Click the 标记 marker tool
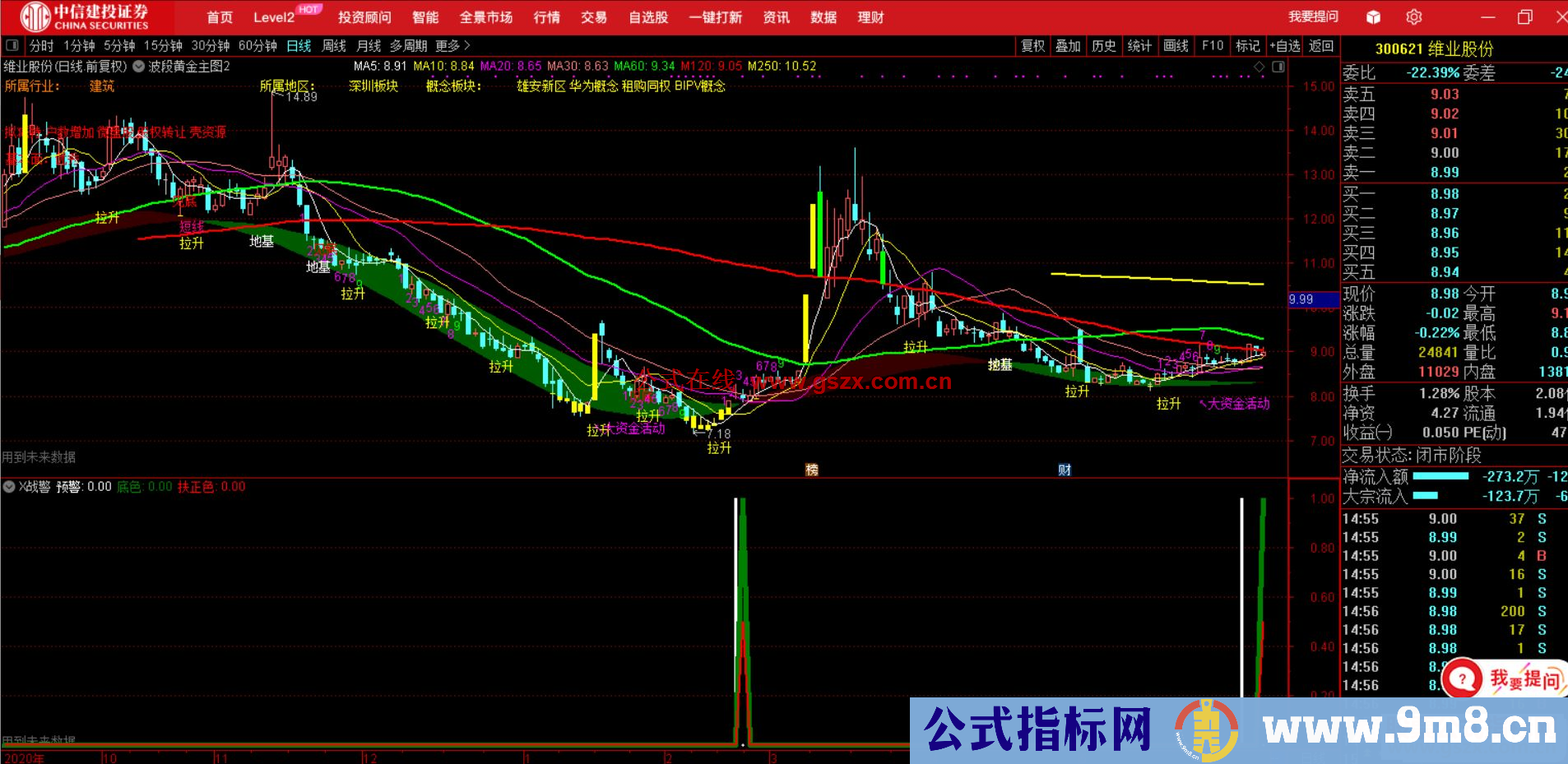The height and width of the screenshot is (764, 1568). pos(1248,46)
